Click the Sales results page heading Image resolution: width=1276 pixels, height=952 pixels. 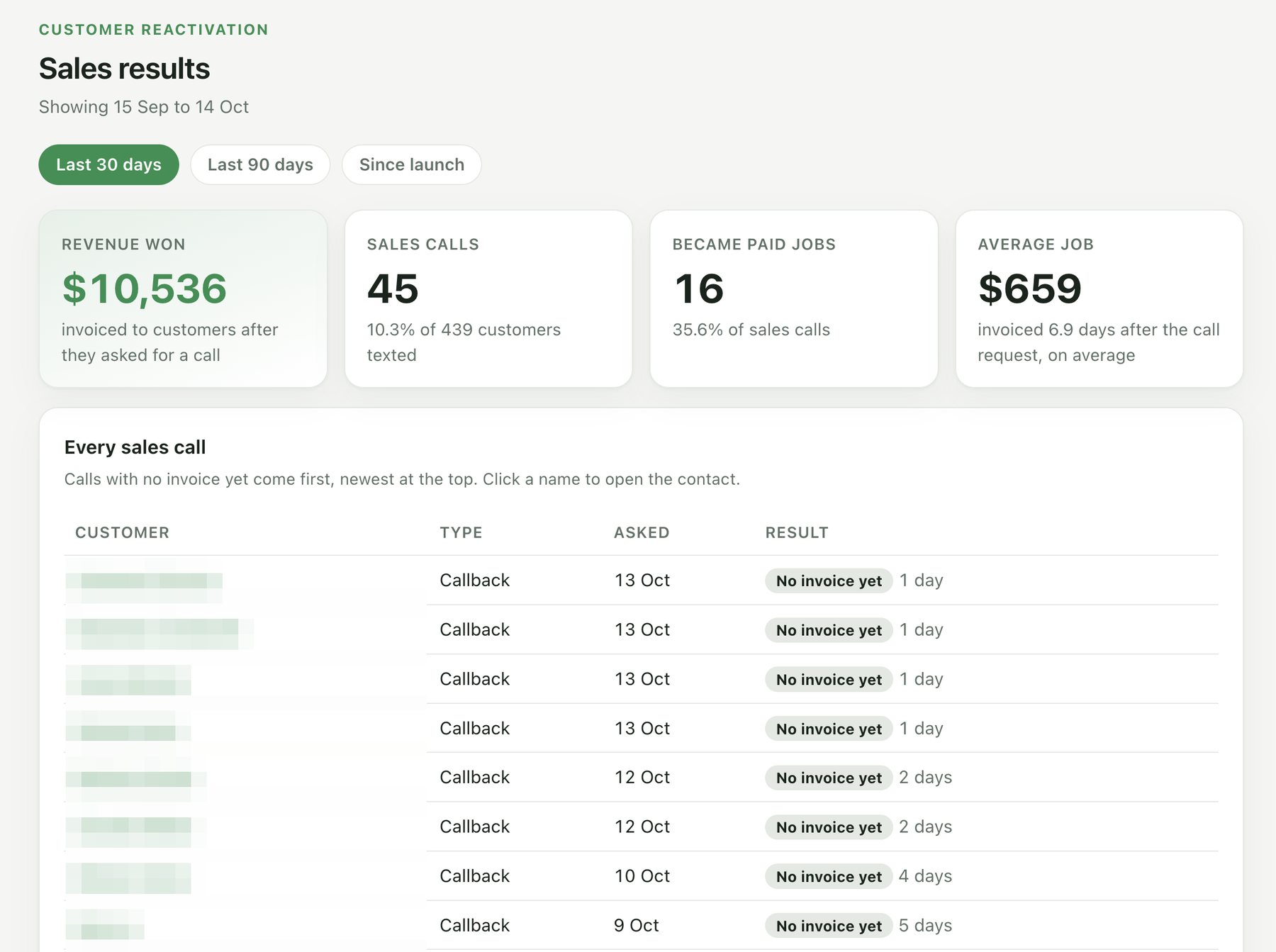point(125,69)
